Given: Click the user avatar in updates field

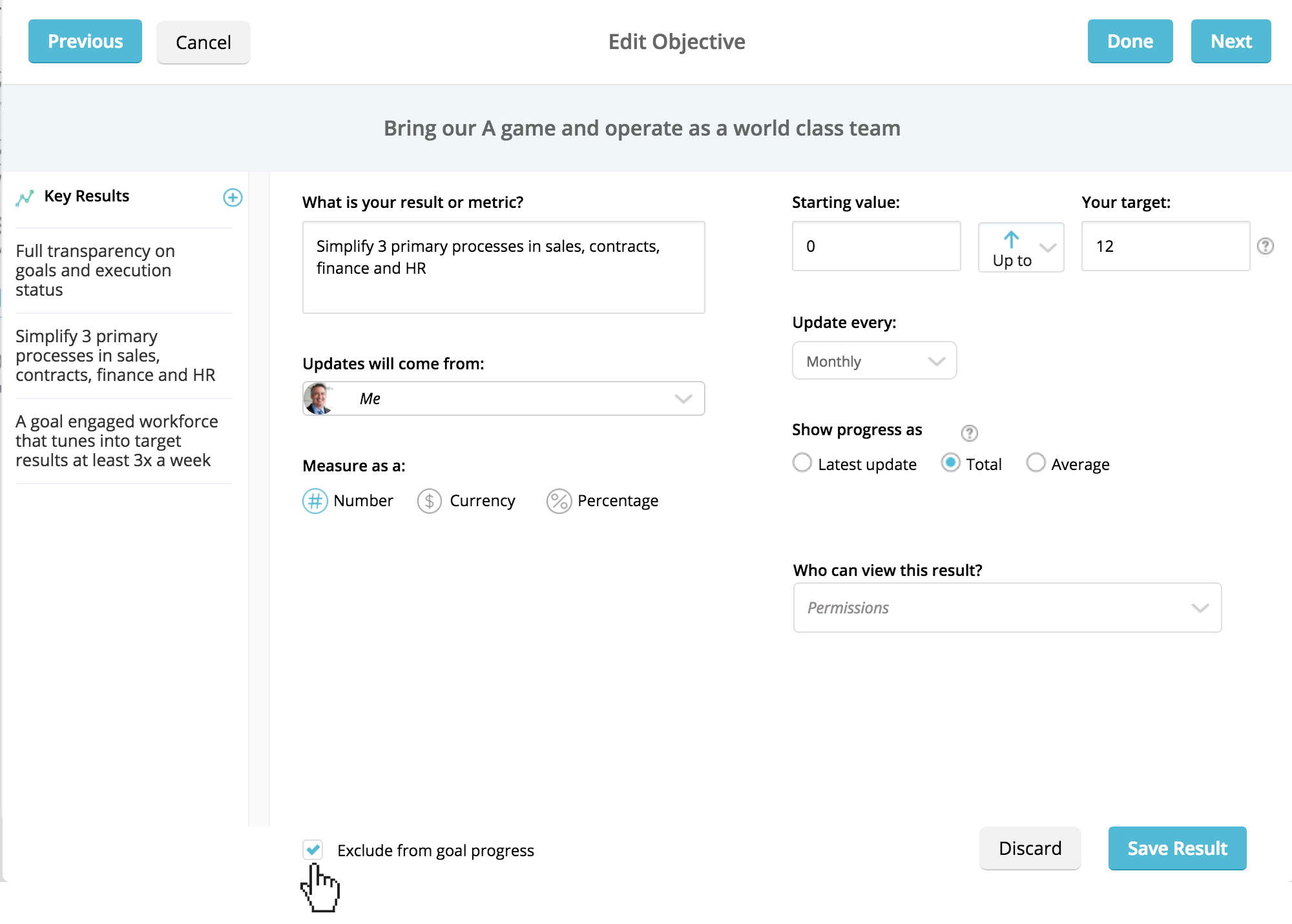Looking at the screenshot, I should coord(318,398).
